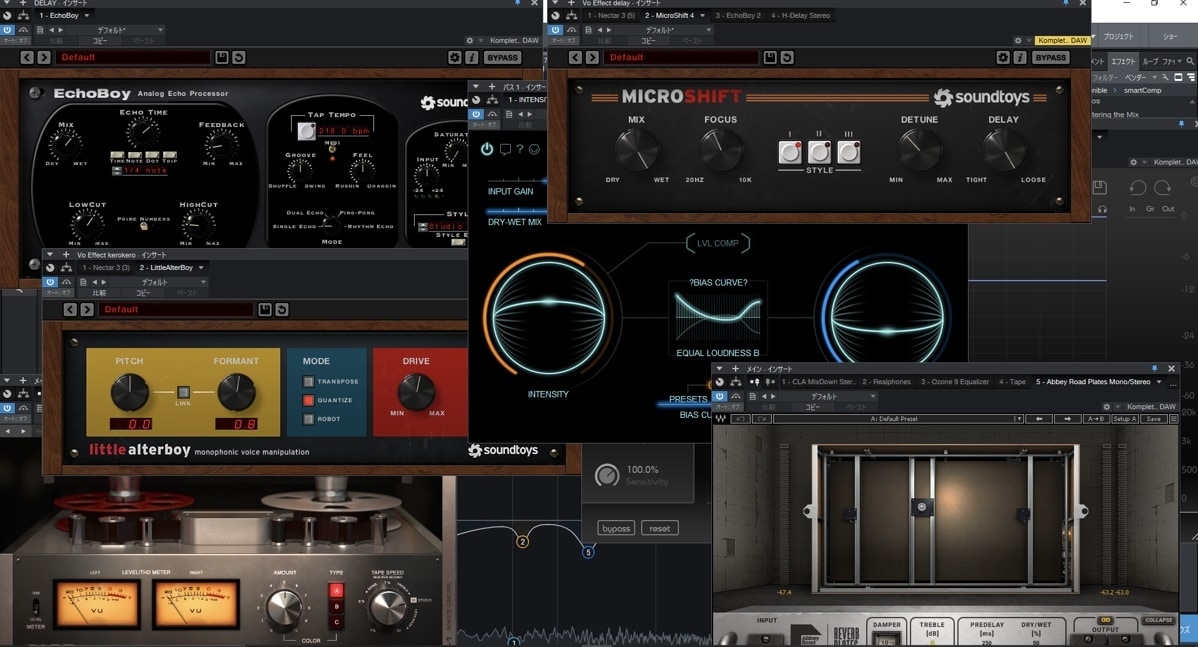The height and width of the screenshot is (647, 1198).
Task: Open the Equal Loudness B bias curve selector
Action: point(717,353)
